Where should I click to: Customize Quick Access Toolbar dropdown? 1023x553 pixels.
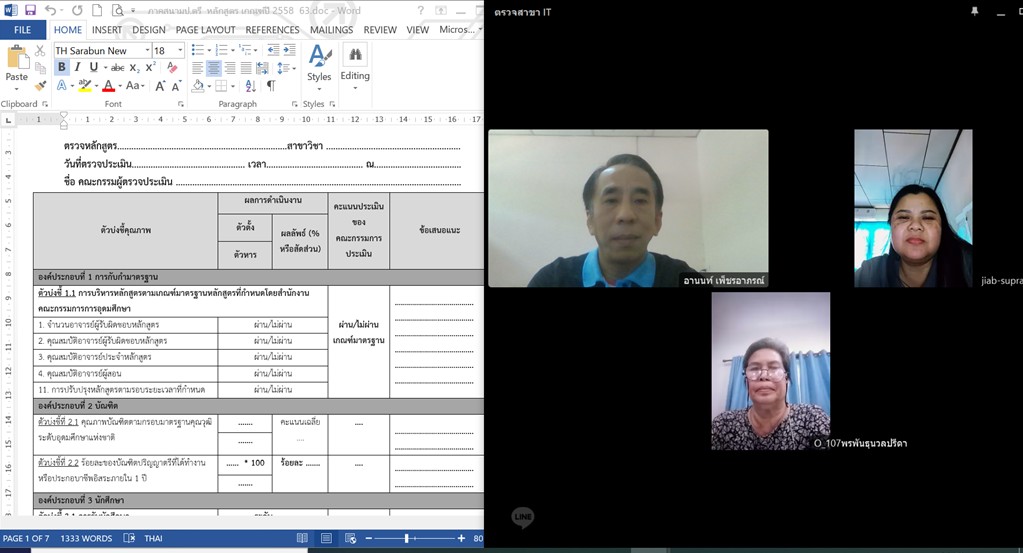(x=133, y=11)
